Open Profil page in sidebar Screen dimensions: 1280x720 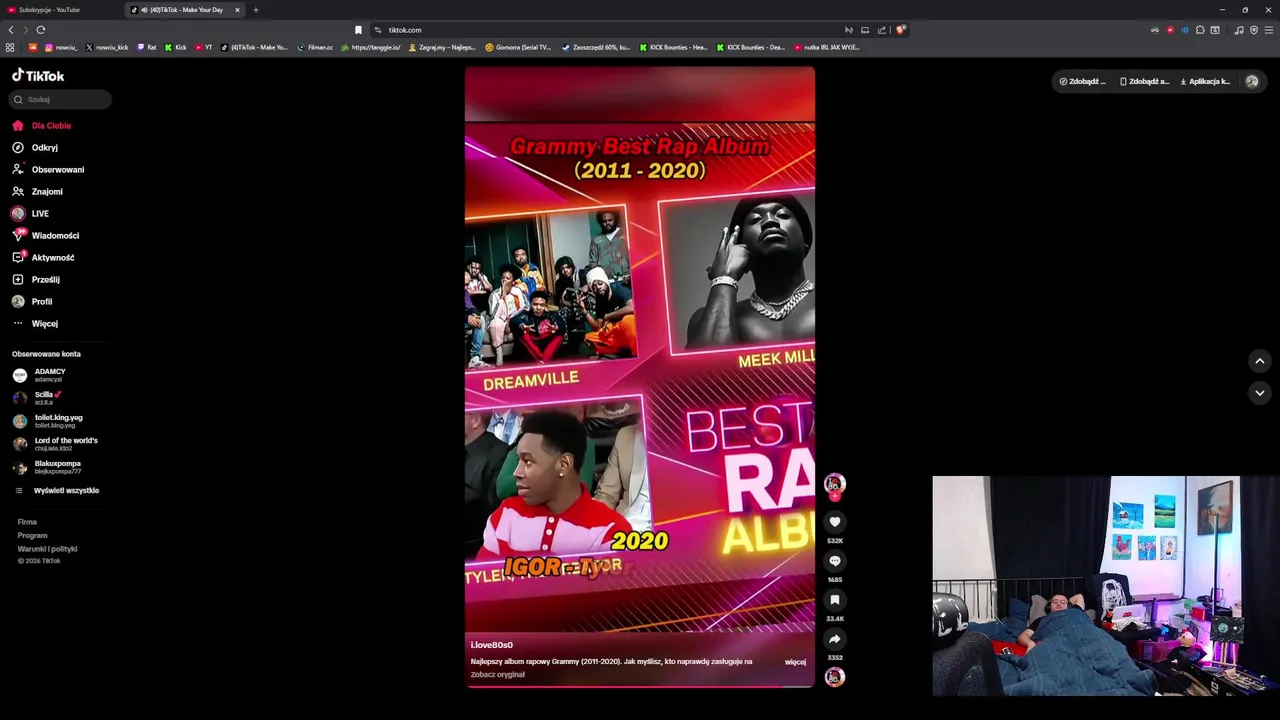tap(32, 302)
